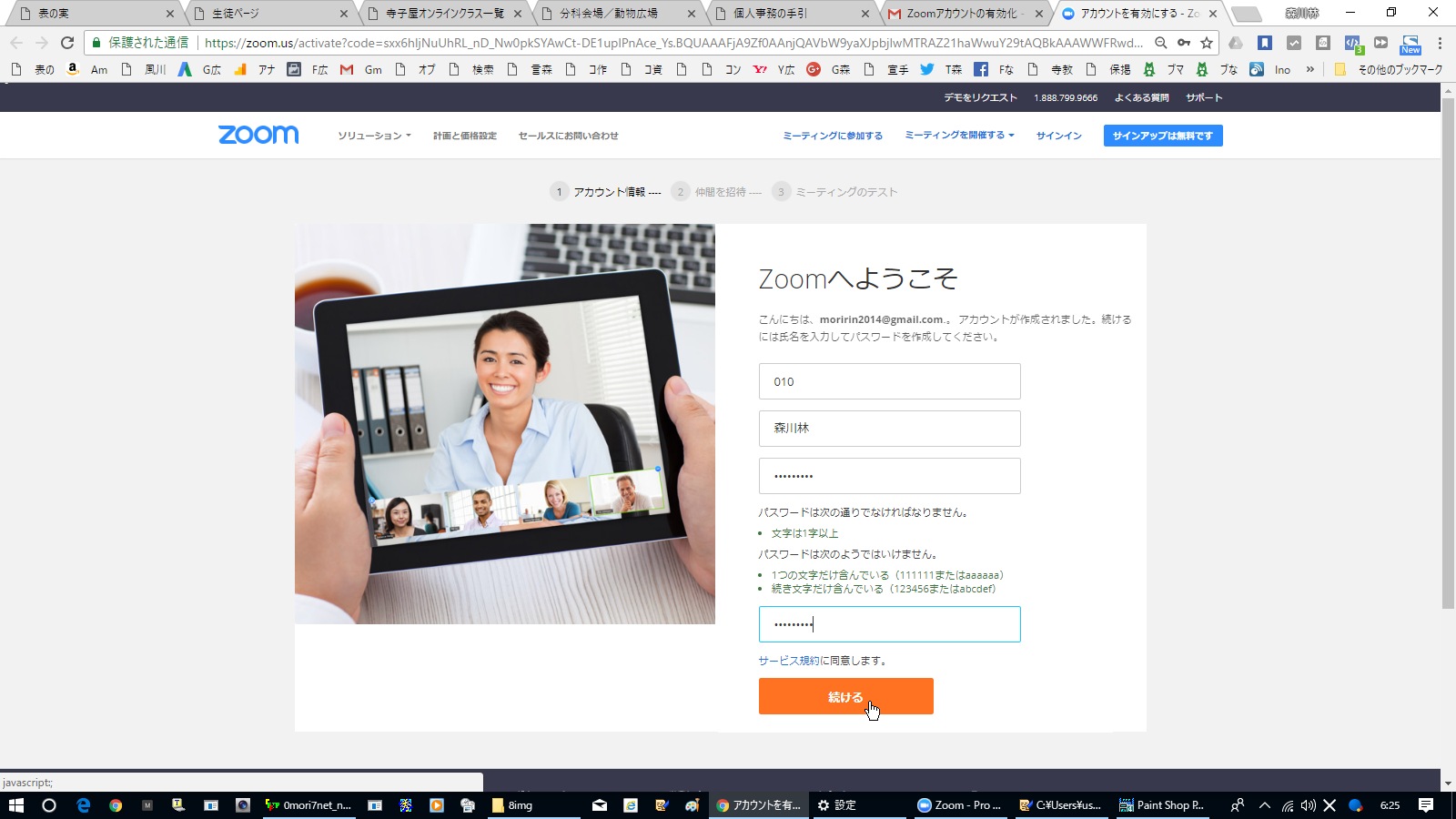The image size is (1456, 819).
Task: Click the browser back arrow
Action: (16, 42)
